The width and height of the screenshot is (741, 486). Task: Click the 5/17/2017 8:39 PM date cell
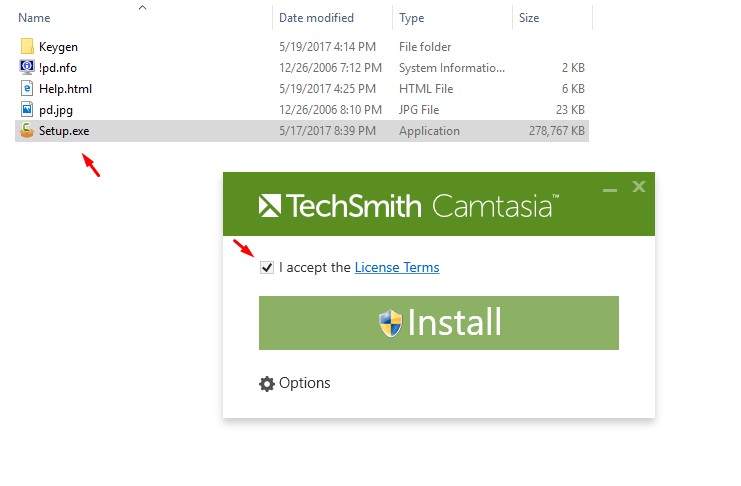327,131
